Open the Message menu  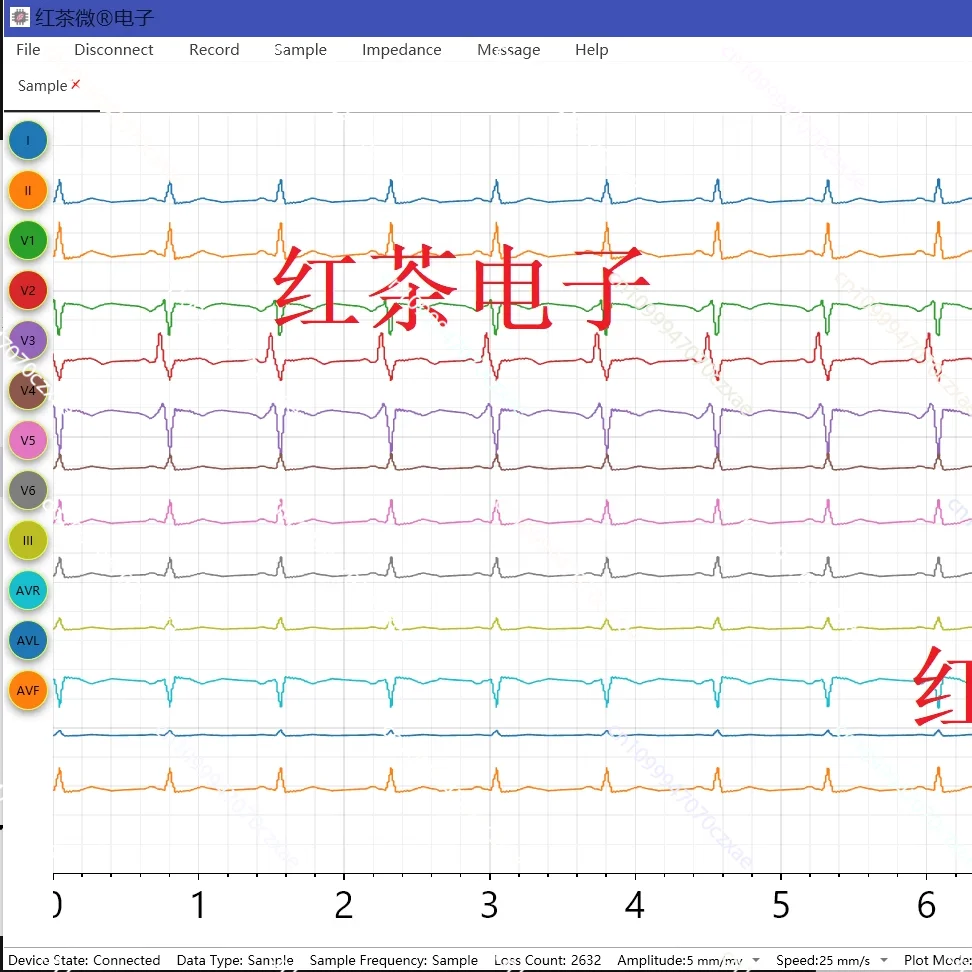[508, 50]
